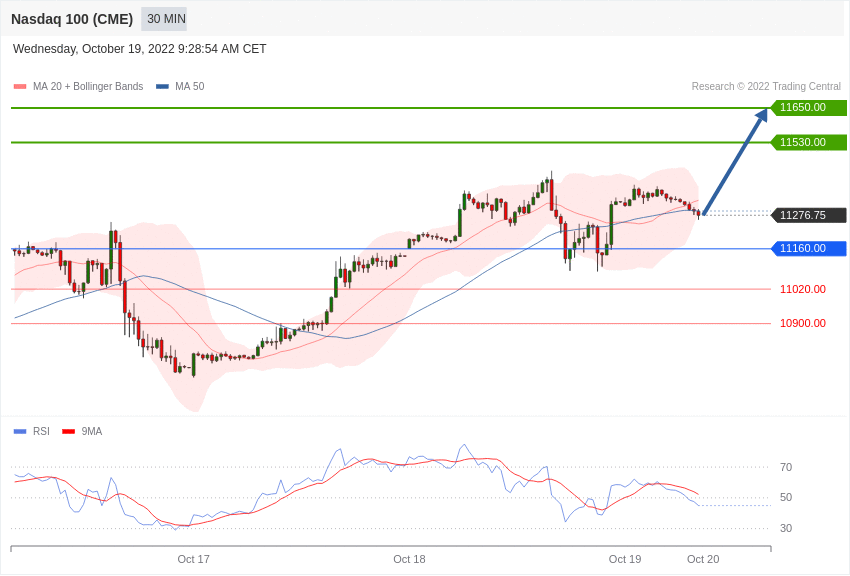
Task: Click the blue upward forecast arrow head
Action: pos(762,115)
